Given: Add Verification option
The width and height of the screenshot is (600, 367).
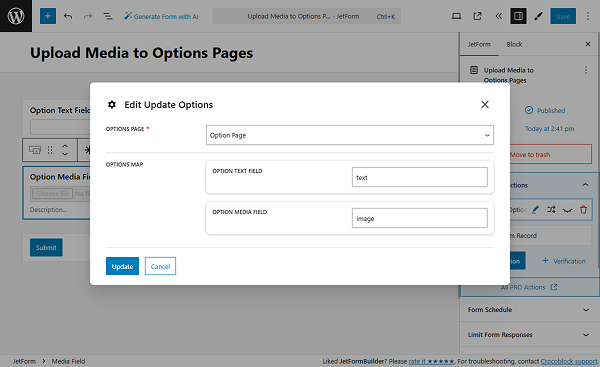Looking at the screenshot, I should click(564, 261).
